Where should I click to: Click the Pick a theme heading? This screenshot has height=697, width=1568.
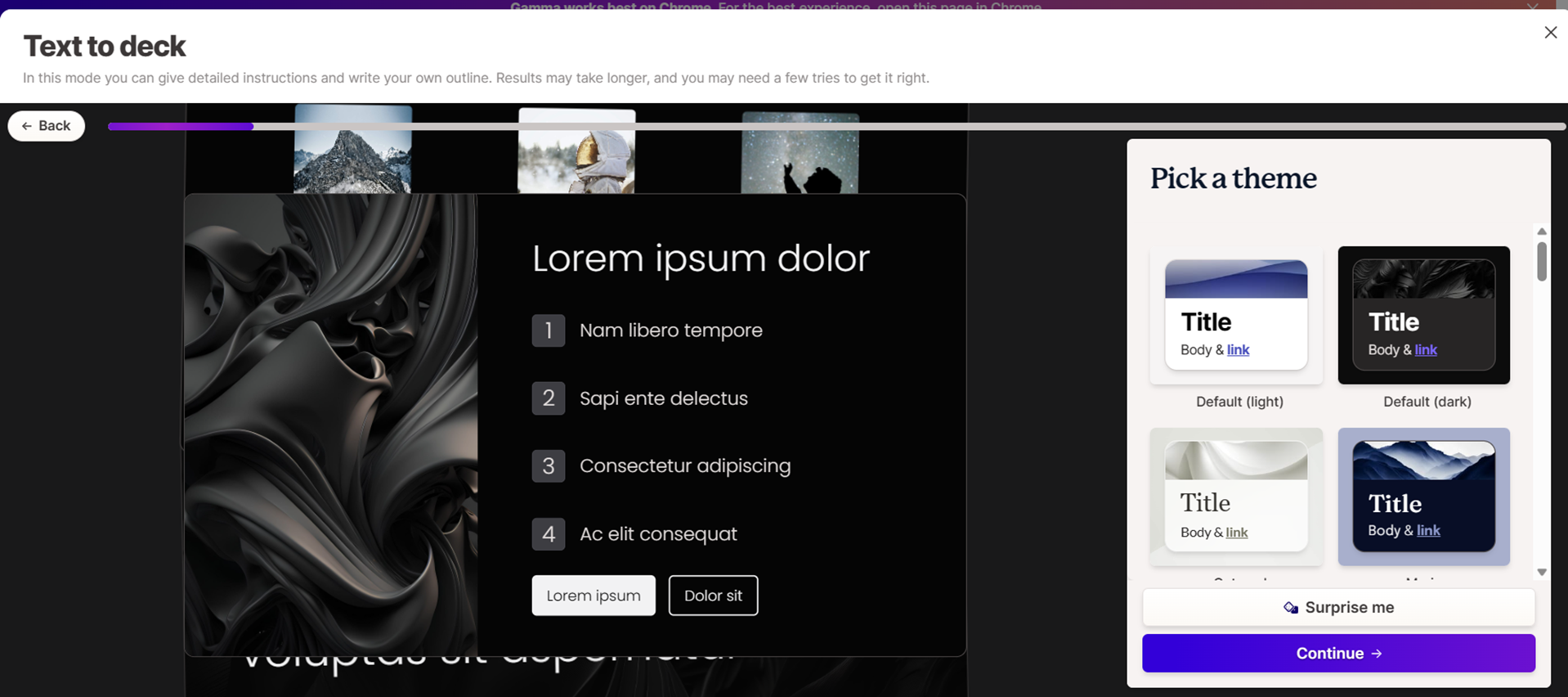(1233, 178)
